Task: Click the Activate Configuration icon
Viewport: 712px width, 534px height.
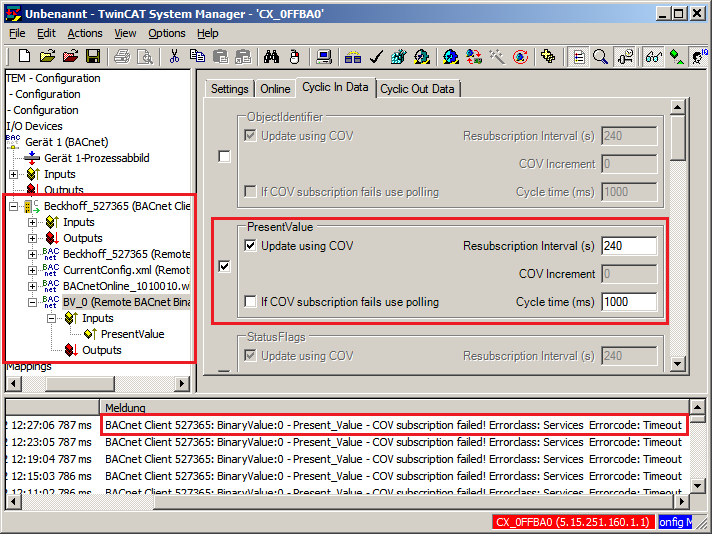Action: pyautogui.click(x=399, y=57)
